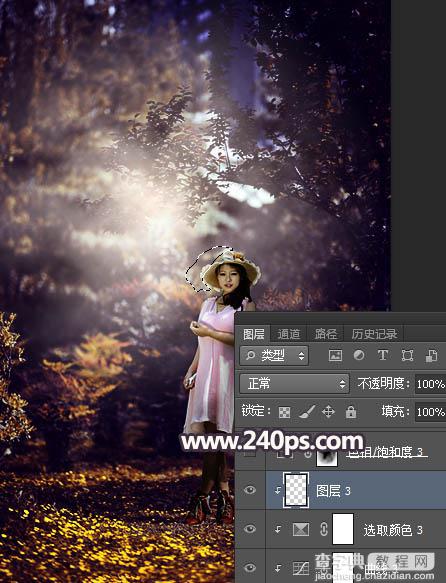446x583 pixels.
Task: Filter layers by shape layers icon
Action: point(407,356)
